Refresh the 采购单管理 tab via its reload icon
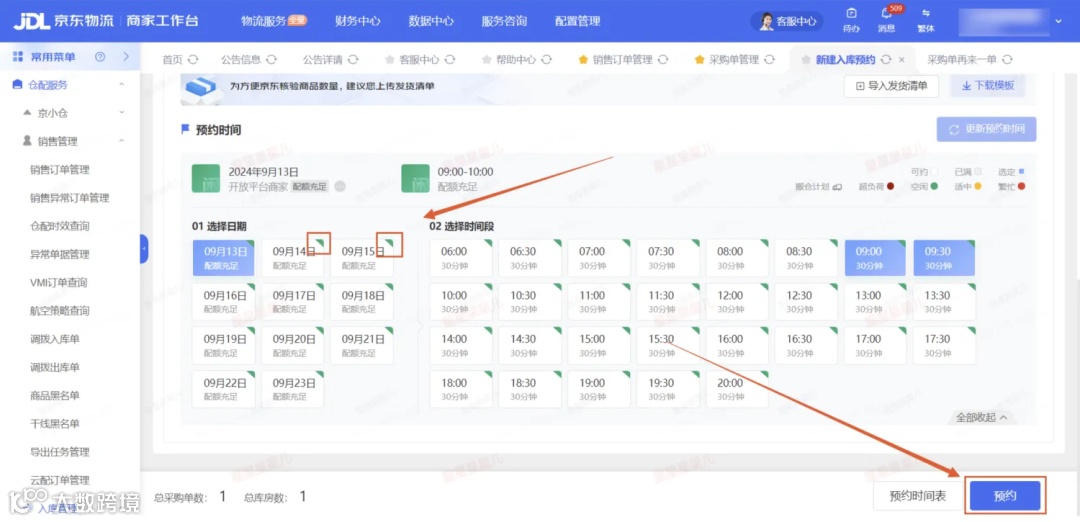 pos(770,60)
